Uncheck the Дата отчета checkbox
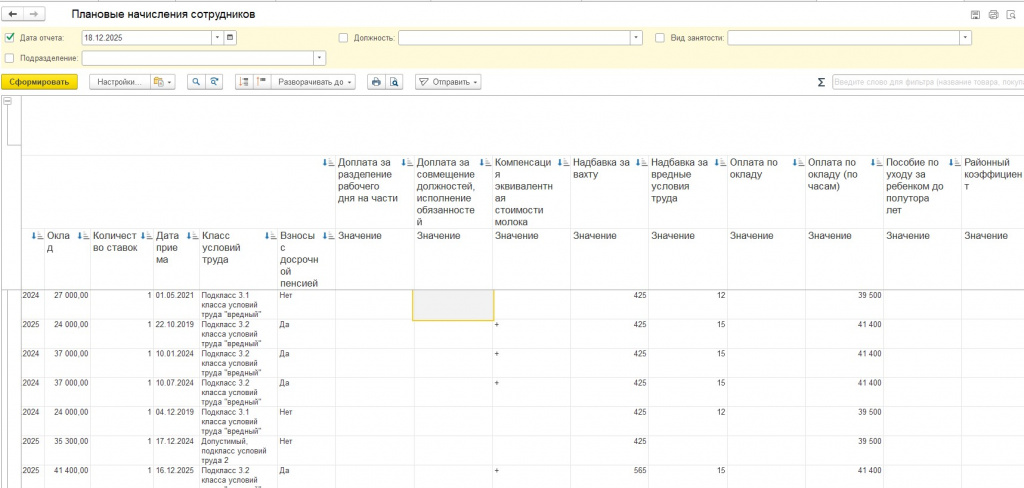The image size is (1024, 488). pyautogui.click(x=10, y=38)
